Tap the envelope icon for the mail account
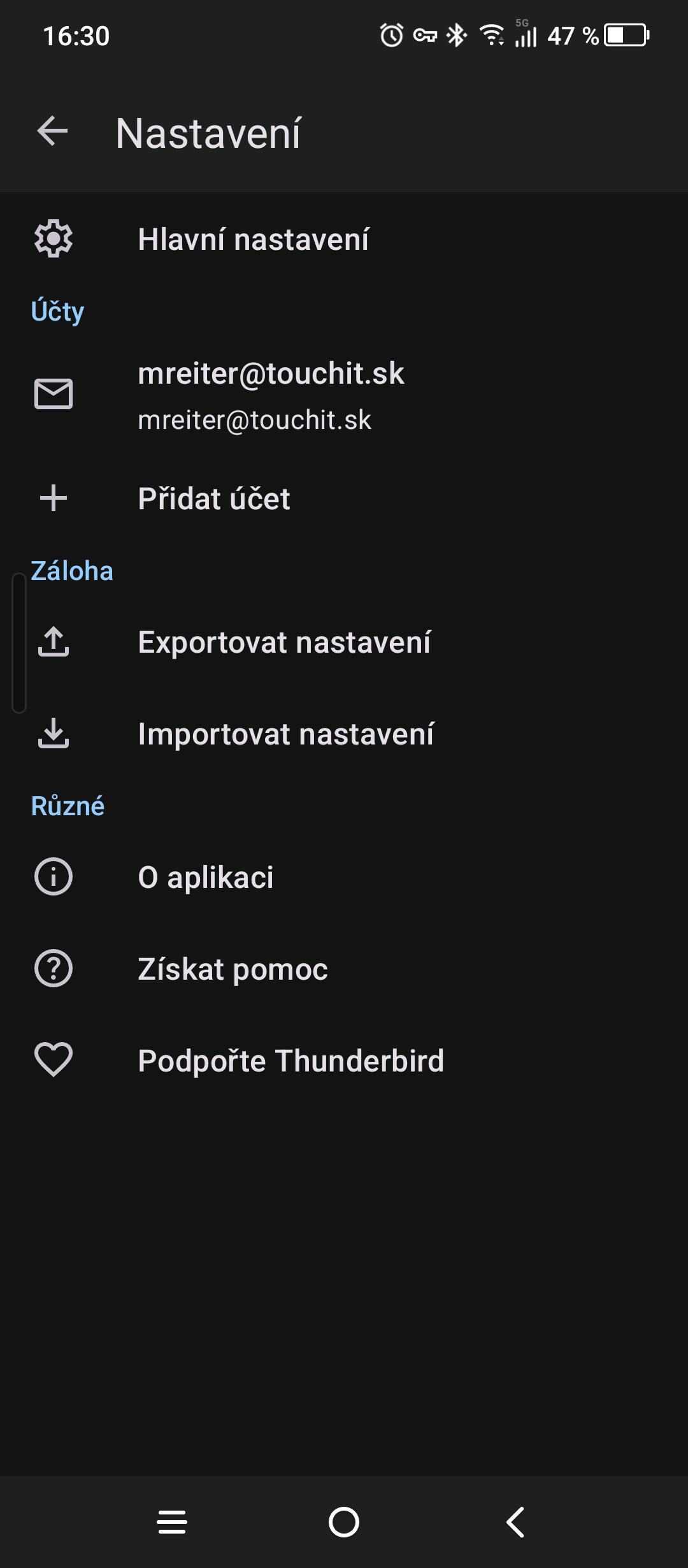Image resolution: width=688 pixels, height=1568 pixels. point(54,393)
